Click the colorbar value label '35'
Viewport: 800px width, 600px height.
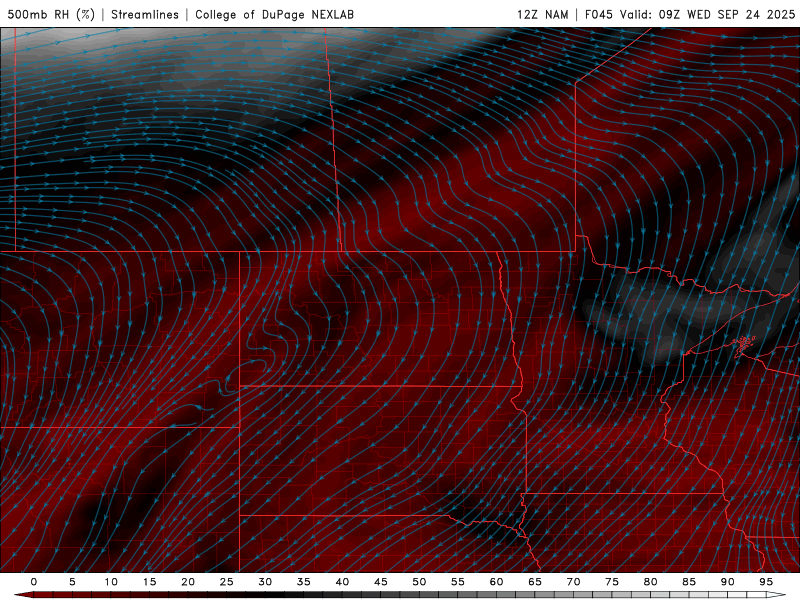coord(304,582)
